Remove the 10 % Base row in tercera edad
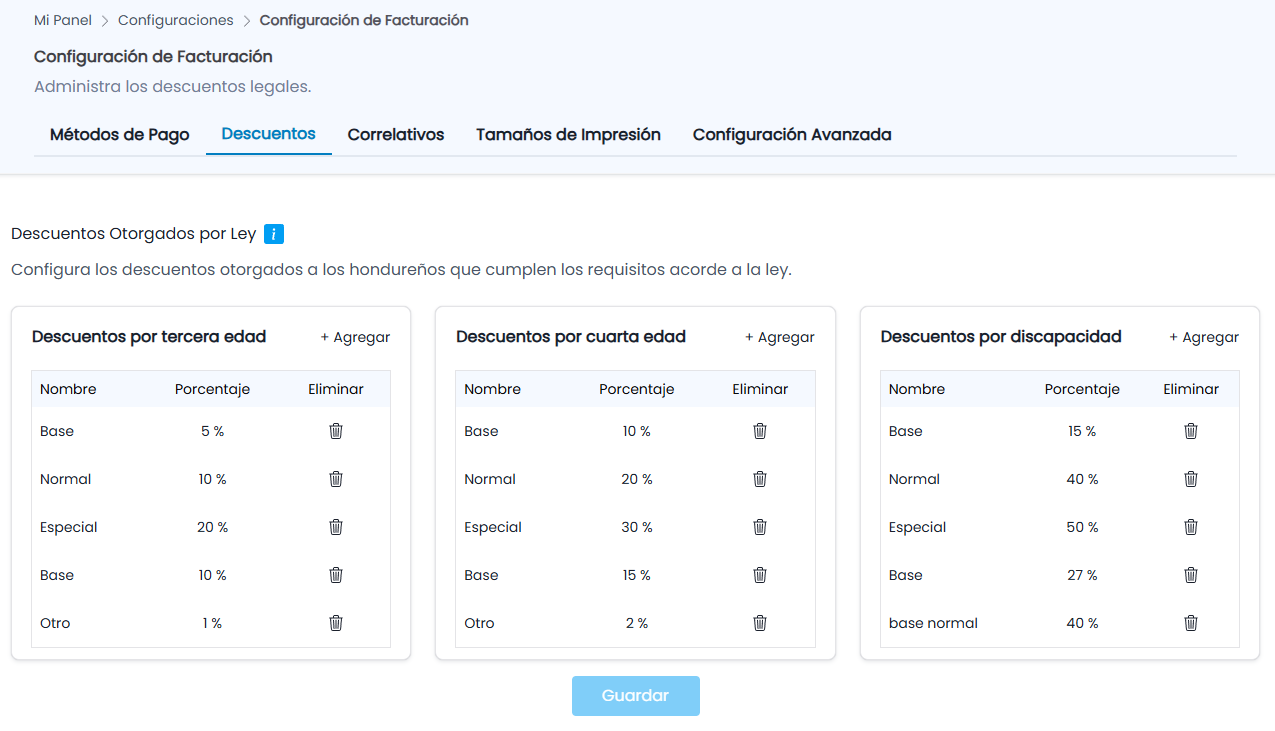This screenshot has width=1275, height=731. [336, 575]
